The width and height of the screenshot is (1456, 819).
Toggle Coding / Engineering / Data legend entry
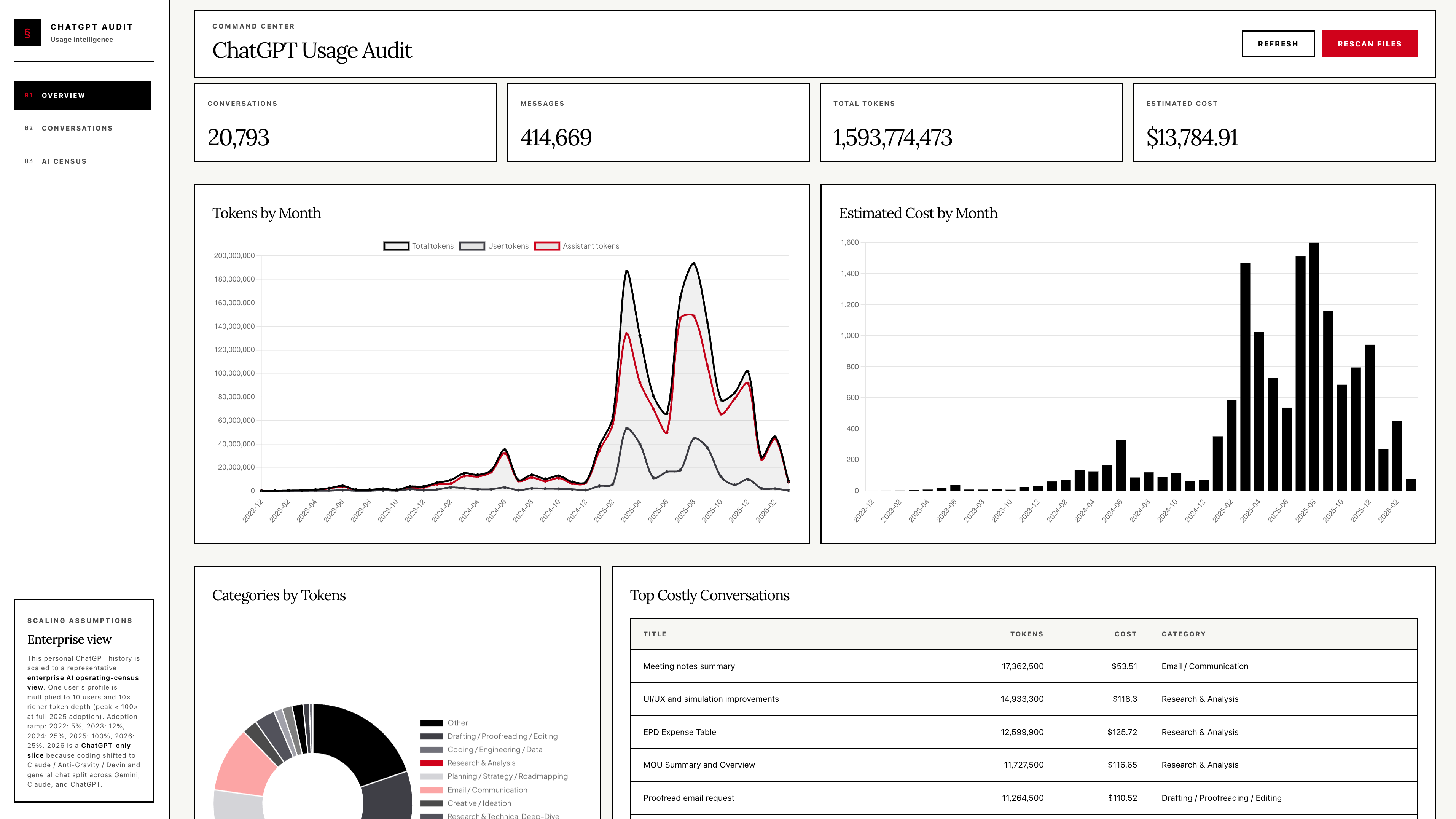tap(481, 749)
